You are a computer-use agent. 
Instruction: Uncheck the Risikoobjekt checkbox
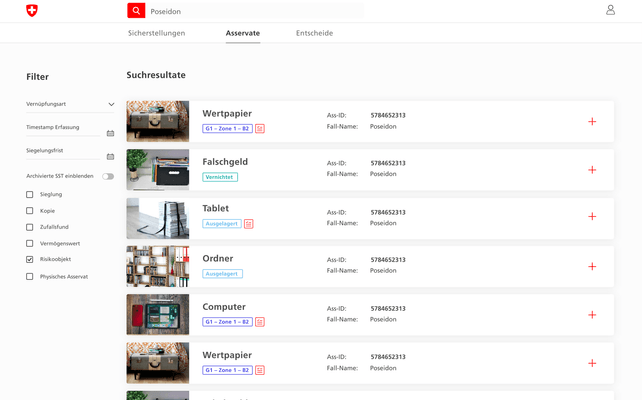(30, 260)
